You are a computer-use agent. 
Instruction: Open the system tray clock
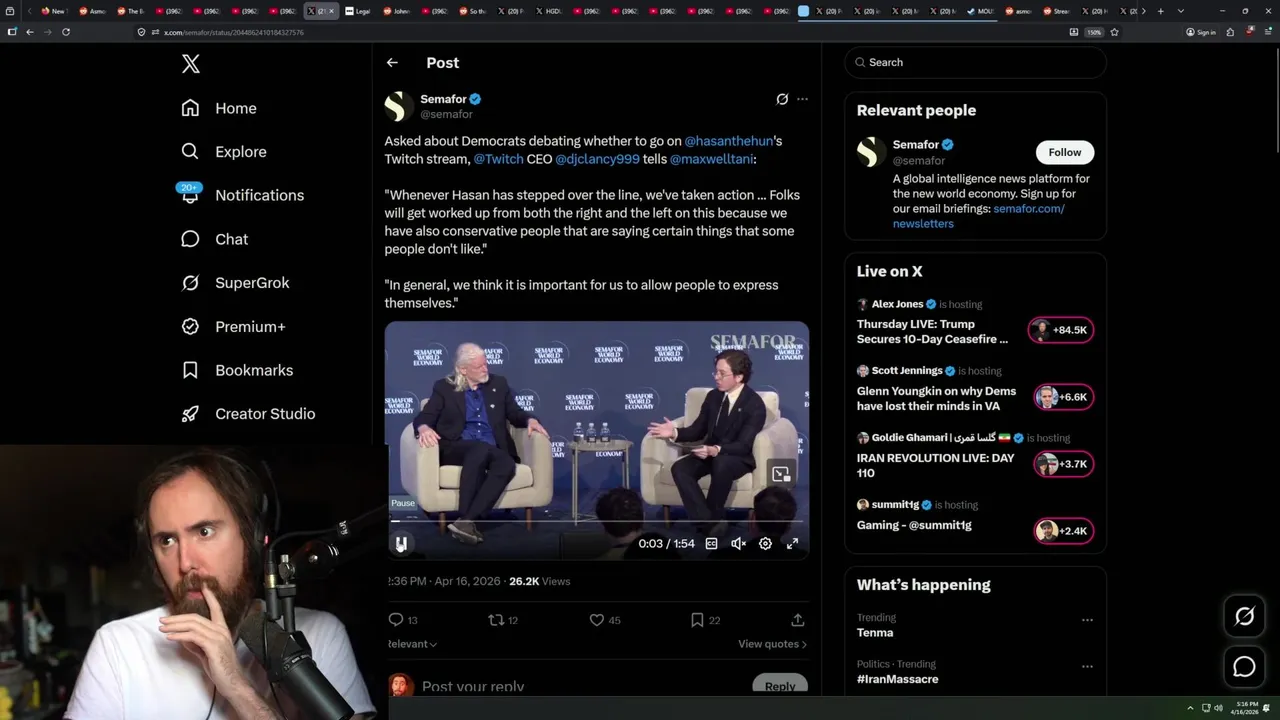pyautogui.click(x=1247, y=708)
